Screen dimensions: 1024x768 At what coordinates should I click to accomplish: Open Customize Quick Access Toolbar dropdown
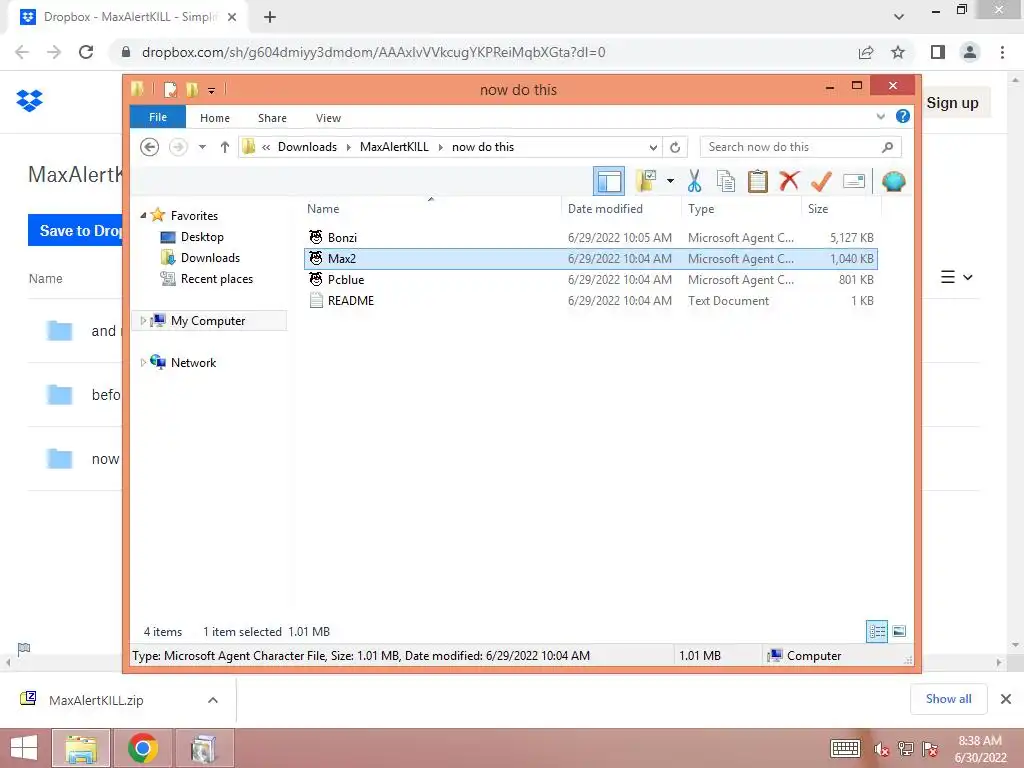point(212,91)
